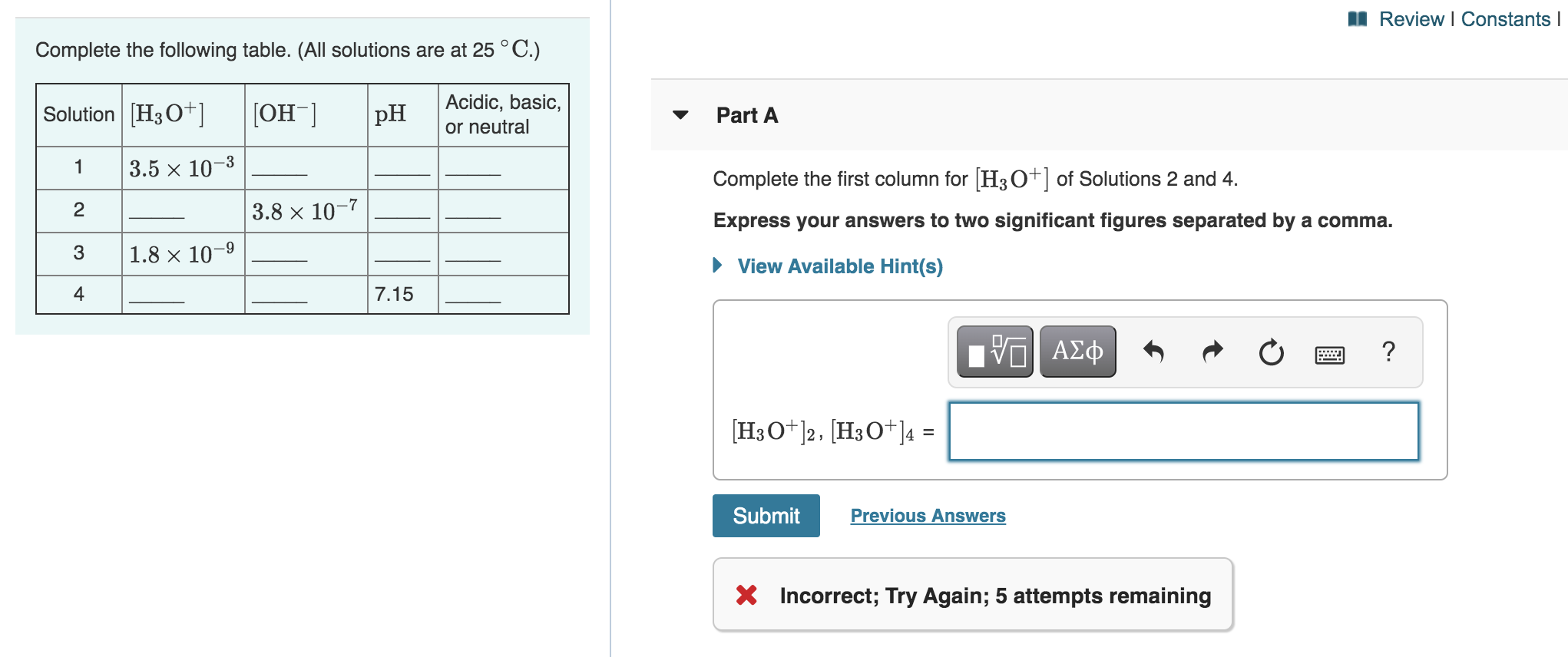Open the math templates toolbar icon
Screen dimensions: 1568x657
point(994,352)
